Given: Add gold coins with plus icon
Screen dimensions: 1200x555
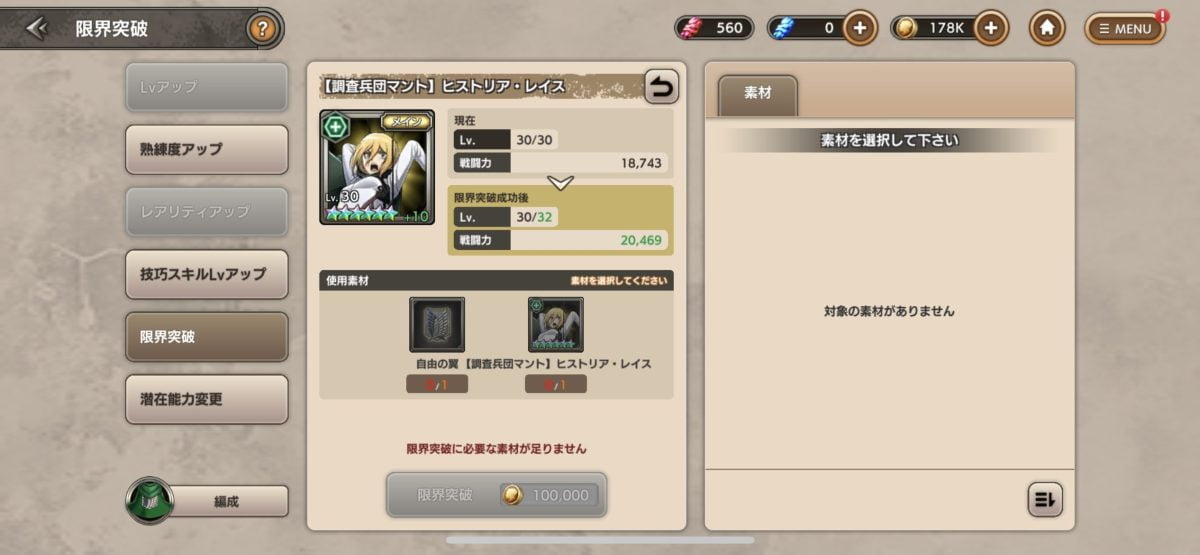Looking at the screenshot, I should 990,28.
